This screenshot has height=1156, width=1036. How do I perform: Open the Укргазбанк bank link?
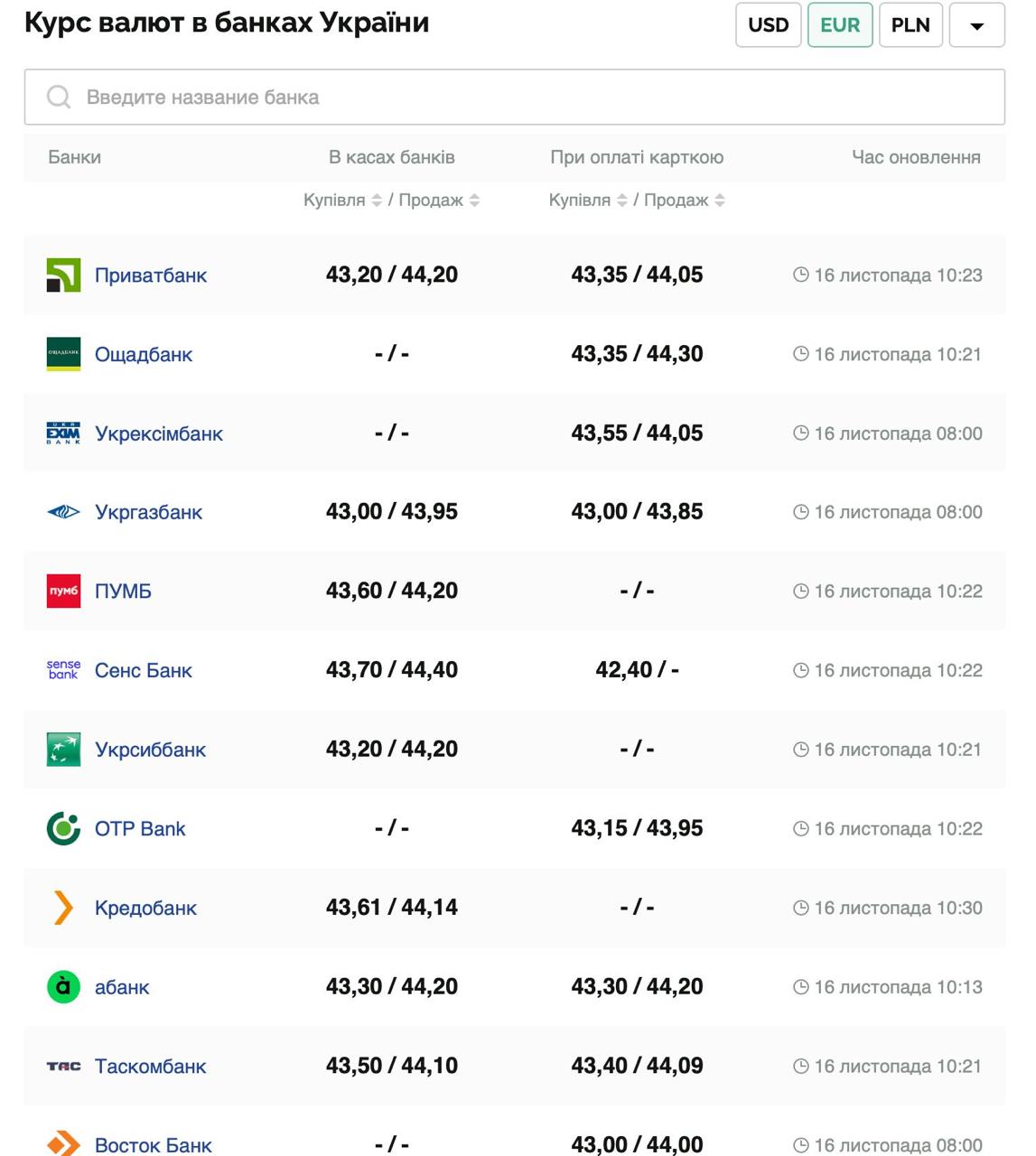(x=148, y=512)
